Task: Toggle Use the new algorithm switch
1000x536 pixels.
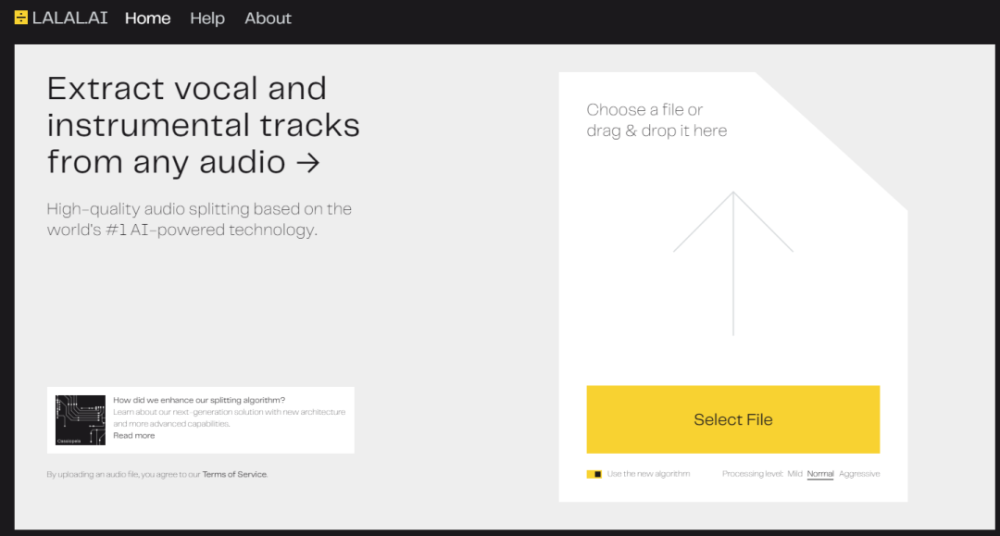Action: [594, 474]
